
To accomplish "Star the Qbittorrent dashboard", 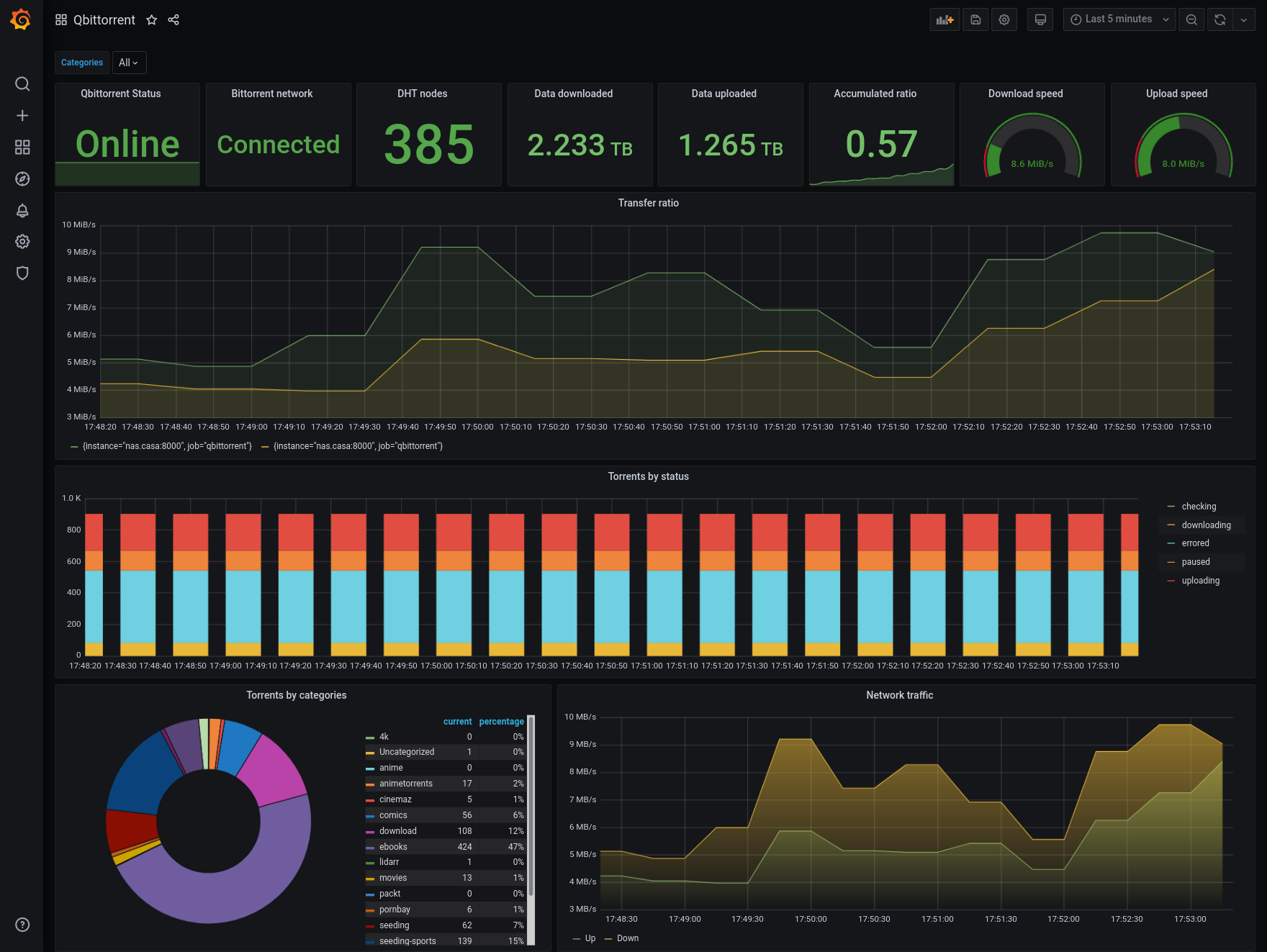I will coord(152,20).
